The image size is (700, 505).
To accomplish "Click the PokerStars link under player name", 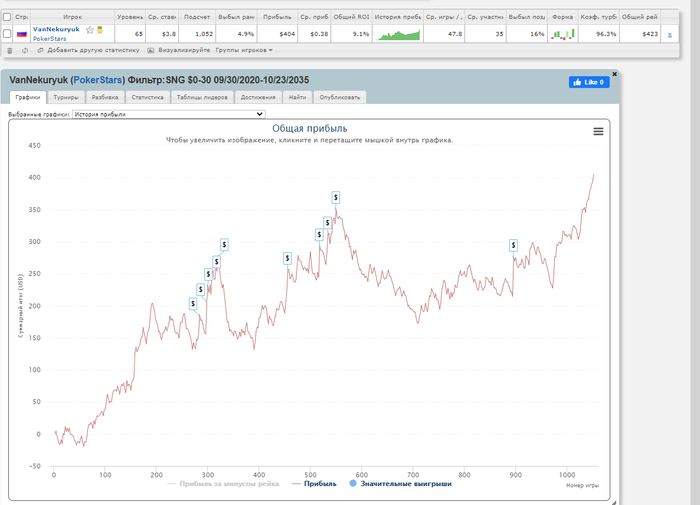I will [50, 39].
